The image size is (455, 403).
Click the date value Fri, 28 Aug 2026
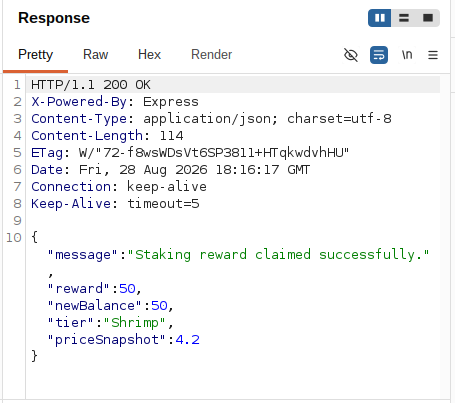tap(143, 170)
